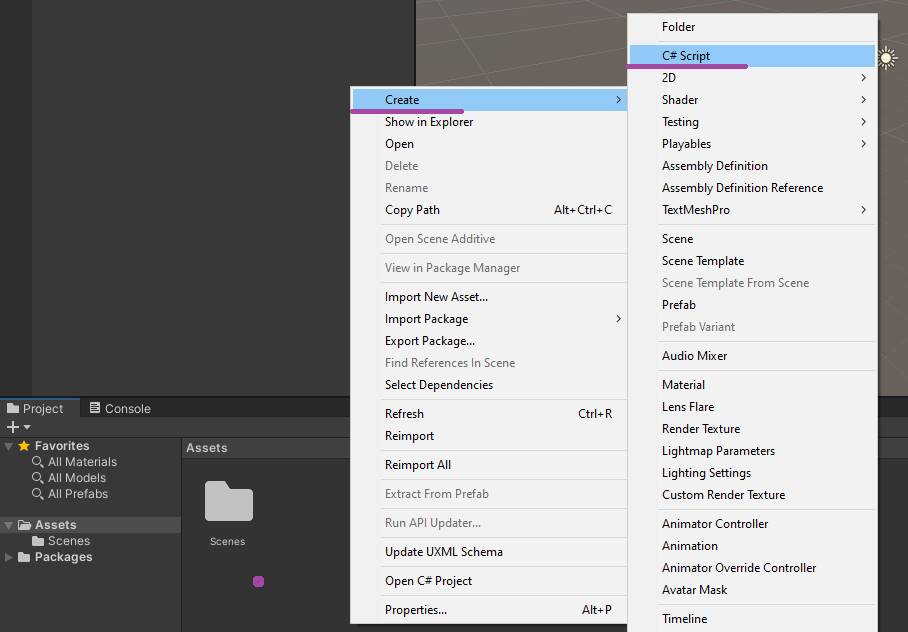This screenshot has height=632, width=908.
Task: Click the search icon beside All Models
Action: pyautogui.click(x=38, y=478)
